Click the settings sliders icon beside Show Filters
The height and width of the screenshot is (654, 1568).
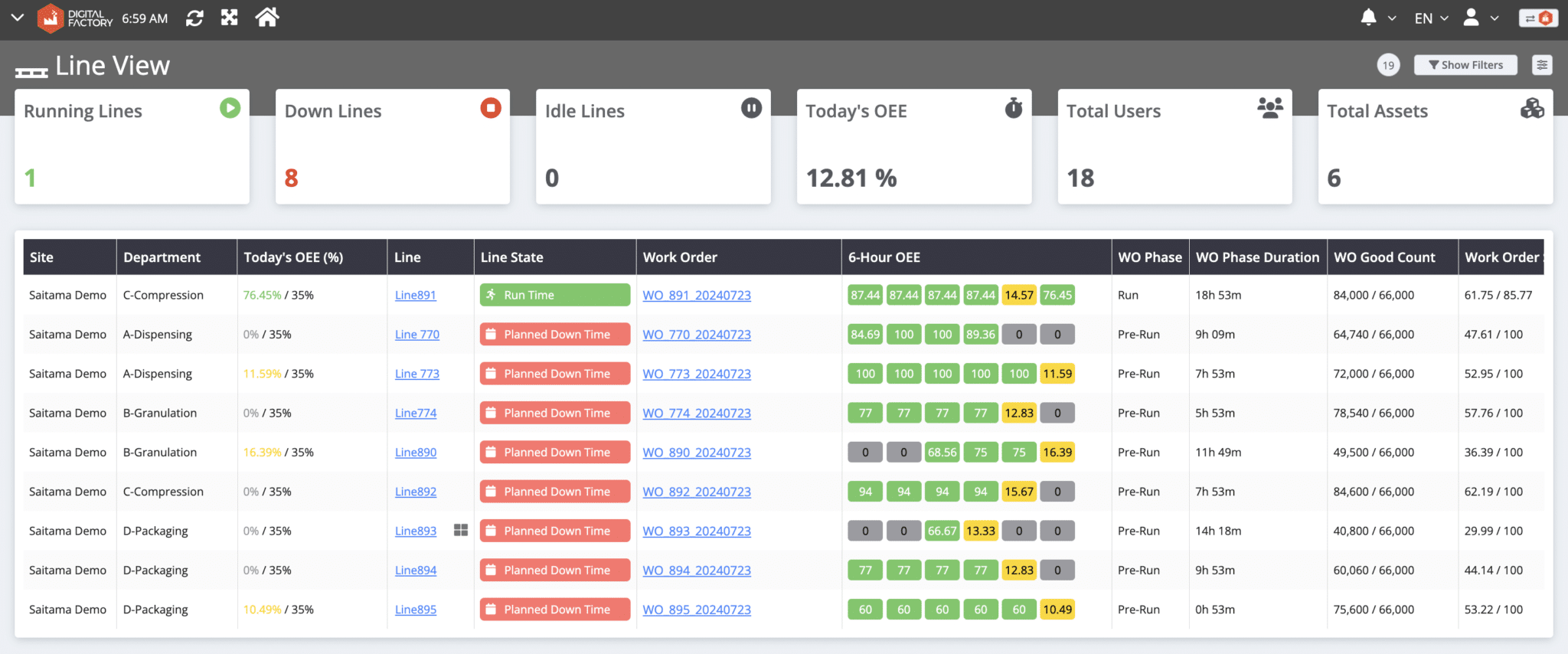pyautogui.click(x=1542, y=65)
